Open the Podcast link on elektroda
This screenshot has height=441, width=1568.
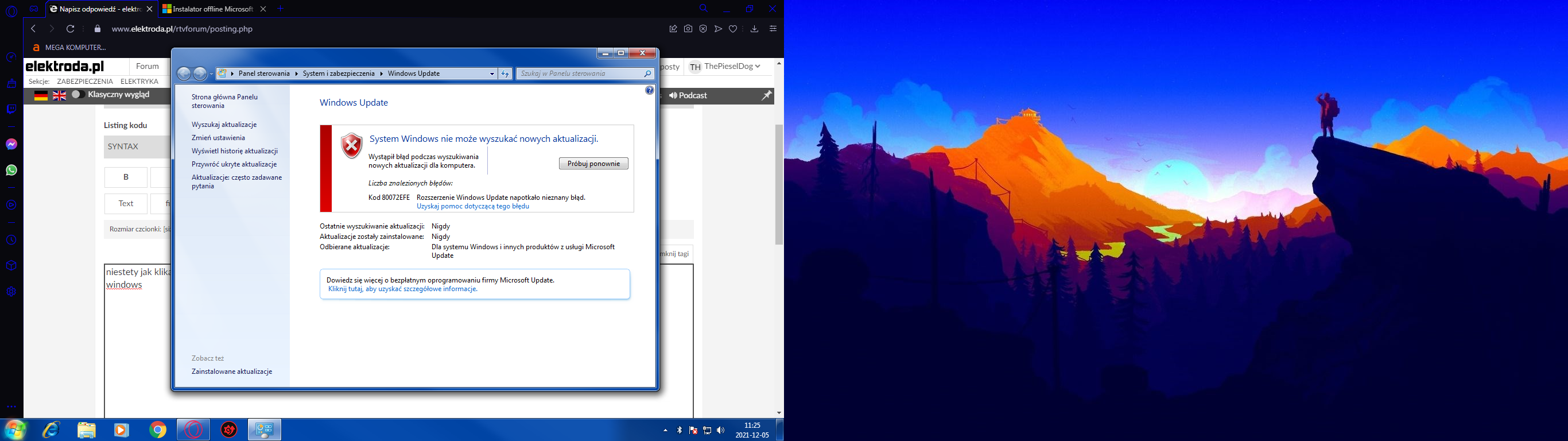[688, 96]
